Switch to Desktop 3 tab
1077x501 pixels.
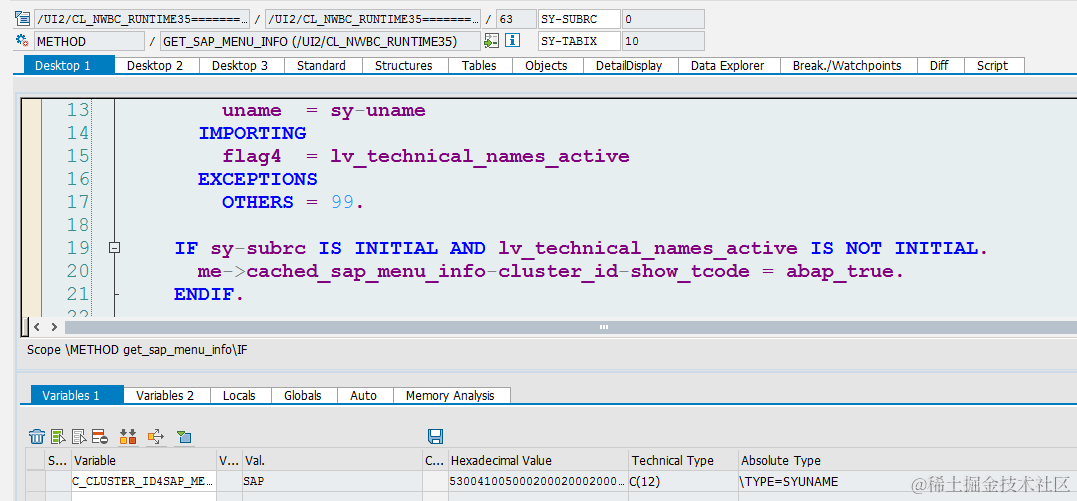240,65
